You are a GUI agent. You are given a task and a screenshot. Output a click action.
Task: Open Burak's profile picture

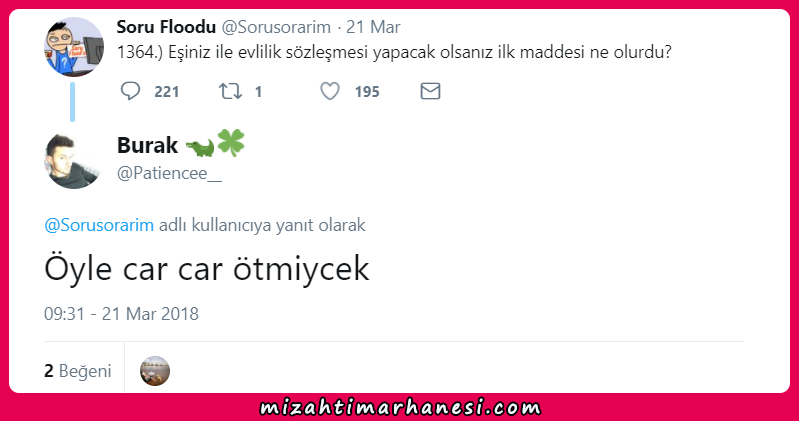coord(74,160)
